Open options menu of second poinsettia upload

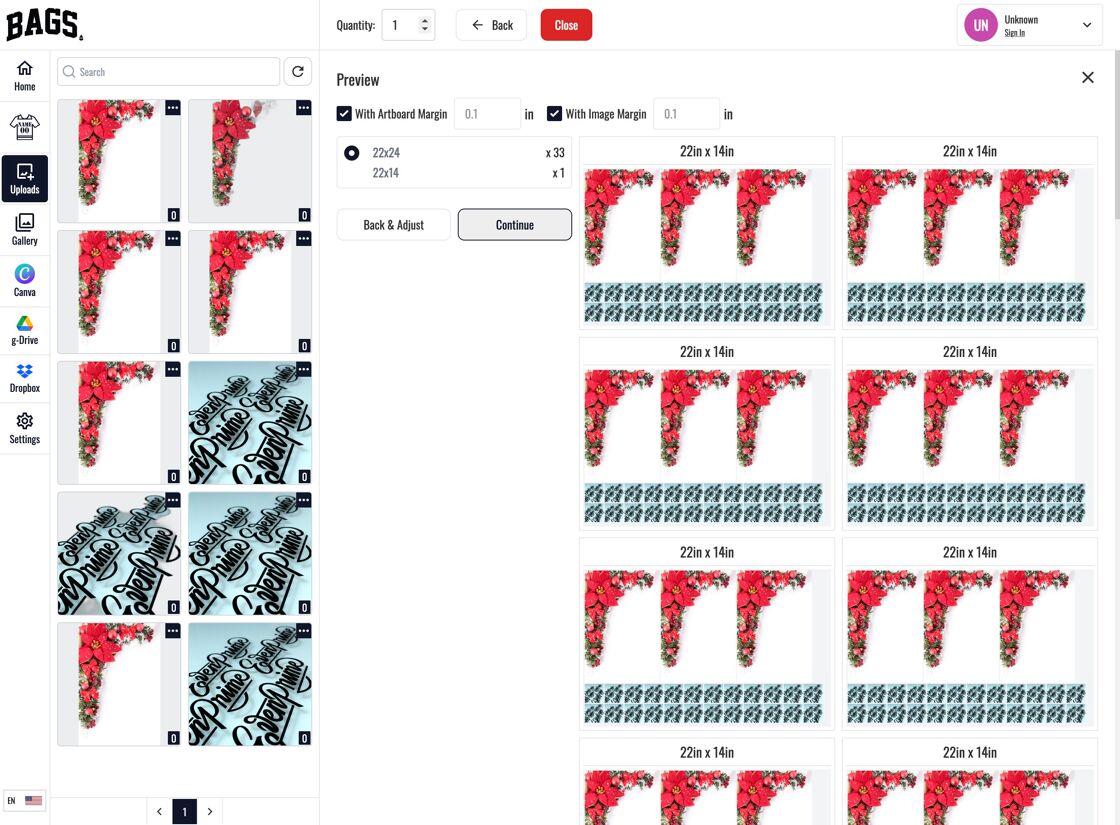[304, 108]
